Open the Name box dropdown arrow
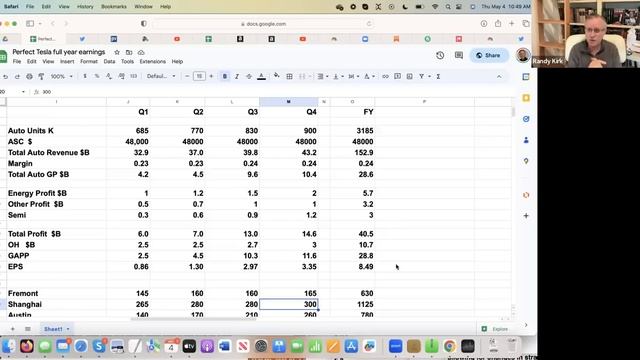Viewport: 640px width, 360px height. click(23, 92)
